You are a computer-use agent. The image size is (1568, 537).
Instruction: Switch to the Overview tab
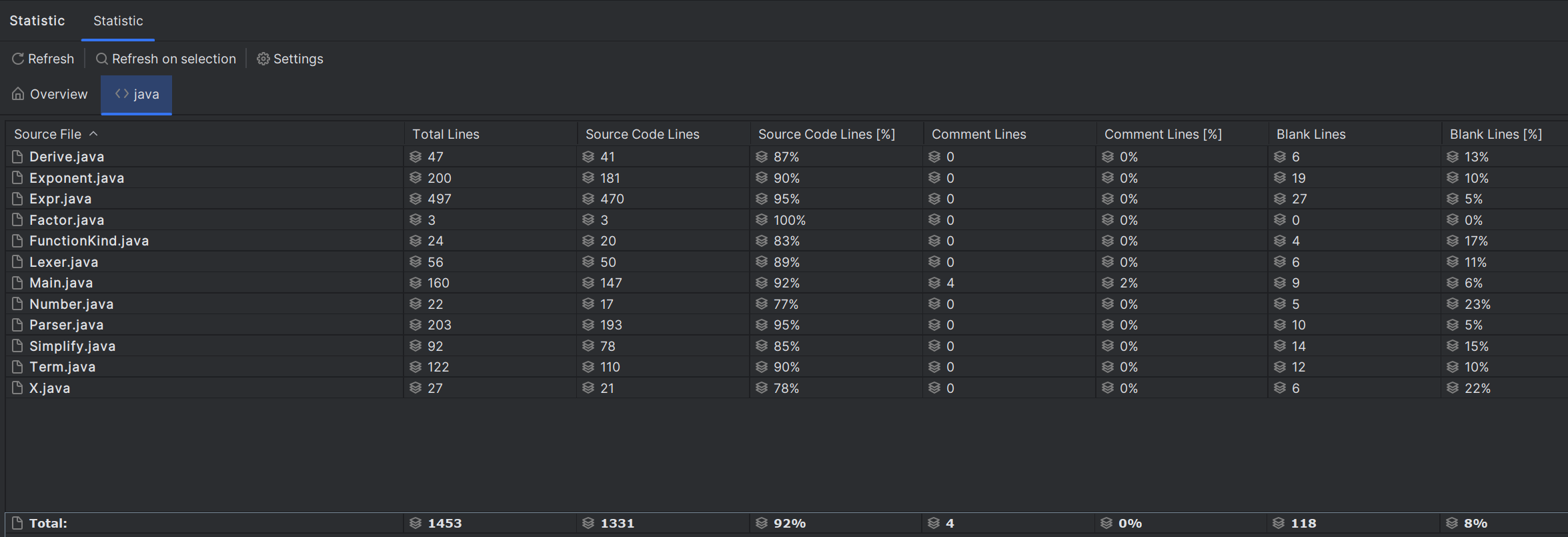click(50, 94)
